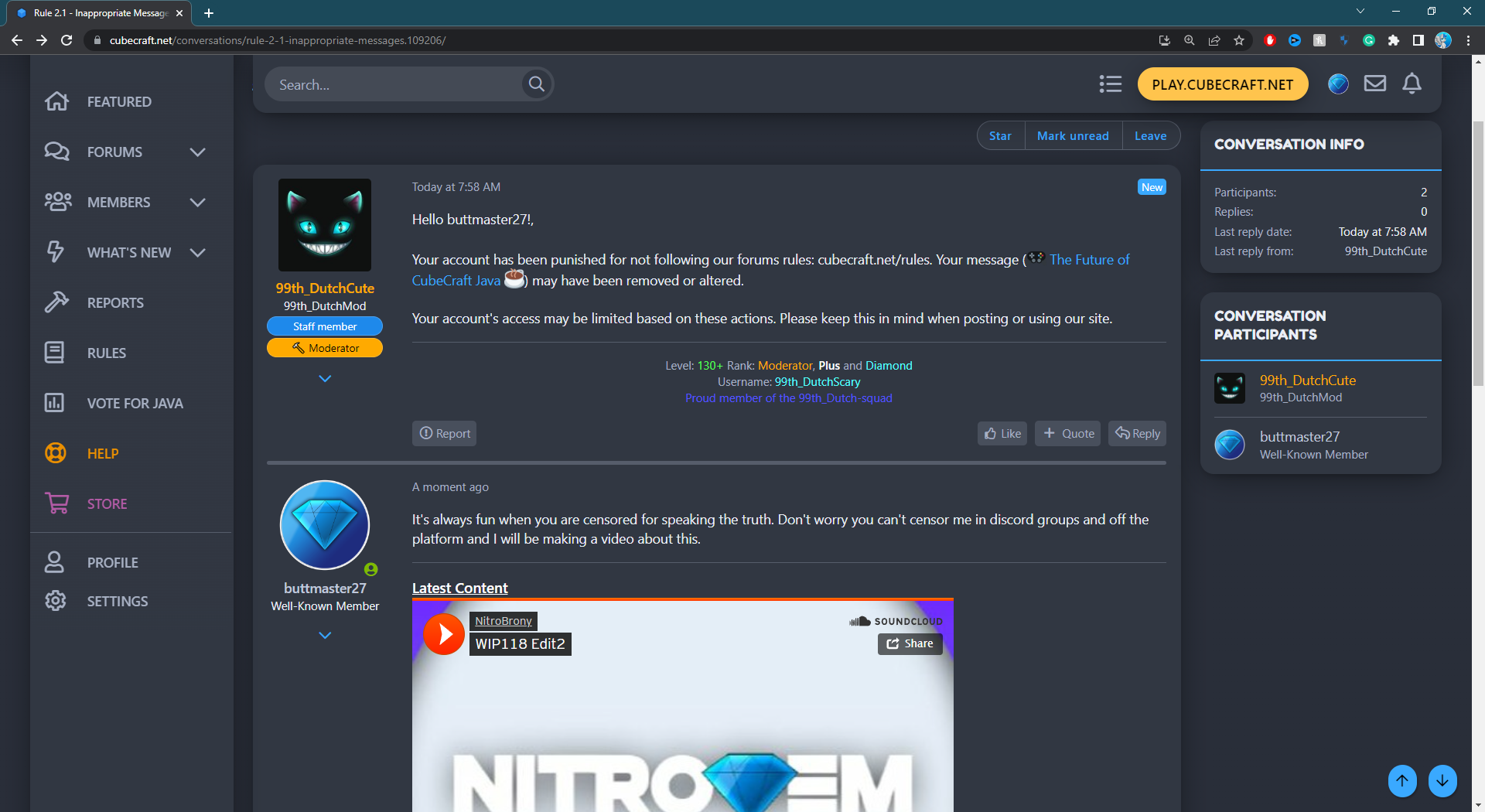Open 99th_DutchCute cat avatar in post
Viewport: 1485px width, 812px height.
(x=325, y=225)
